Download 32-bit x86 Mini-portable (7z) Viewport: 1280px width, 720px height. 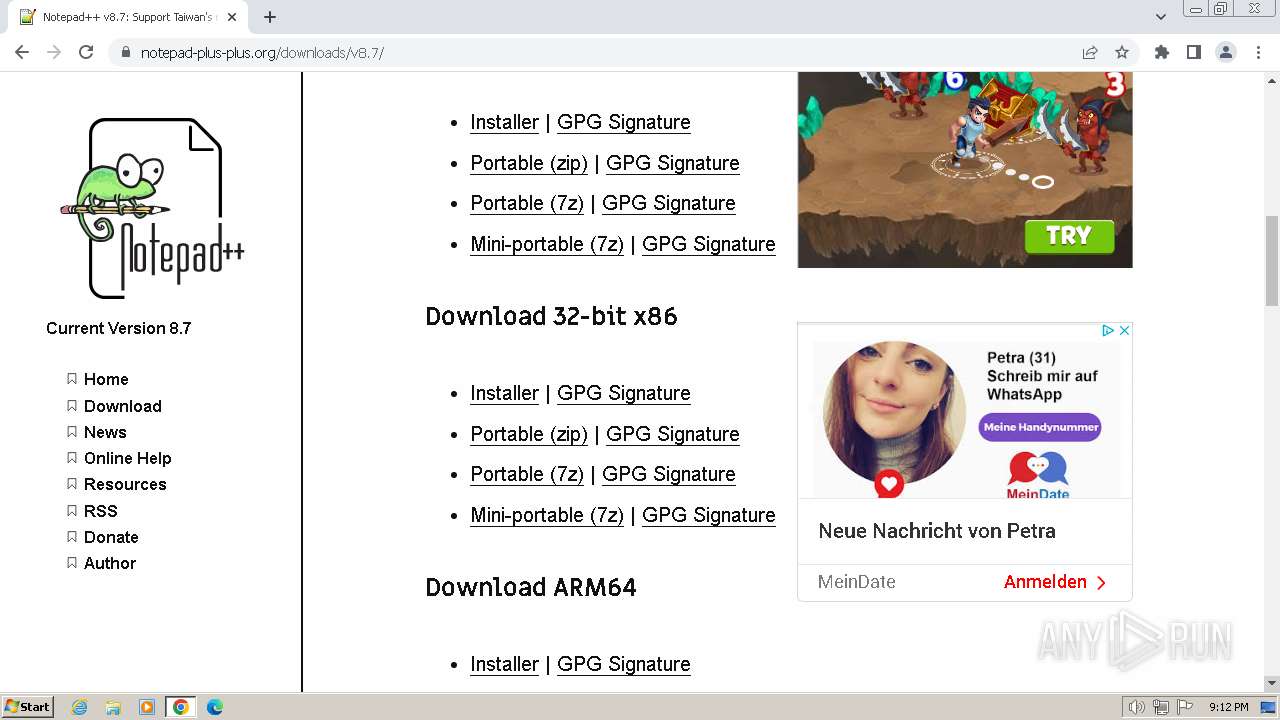click(x=547, y=515)
